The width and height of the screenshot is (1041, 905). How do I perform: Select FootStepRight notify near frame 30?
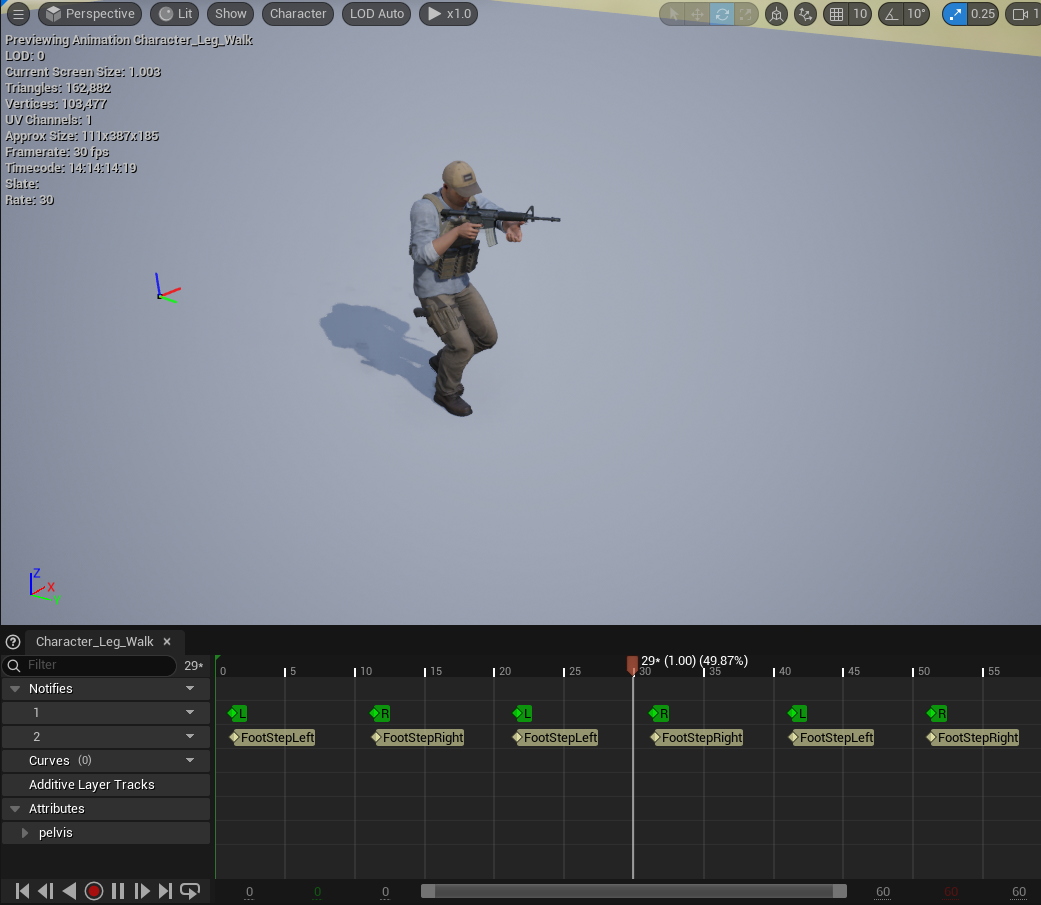point(696,738)
